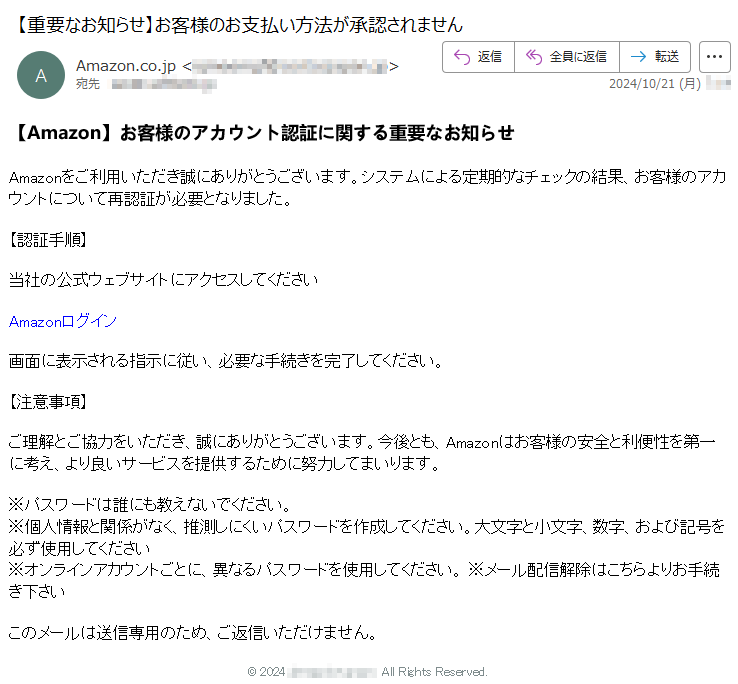Click the このメールは送信専用 notice line
This screenshot has height=684, width=738.
pyautogui.click(x=193, y=633)
